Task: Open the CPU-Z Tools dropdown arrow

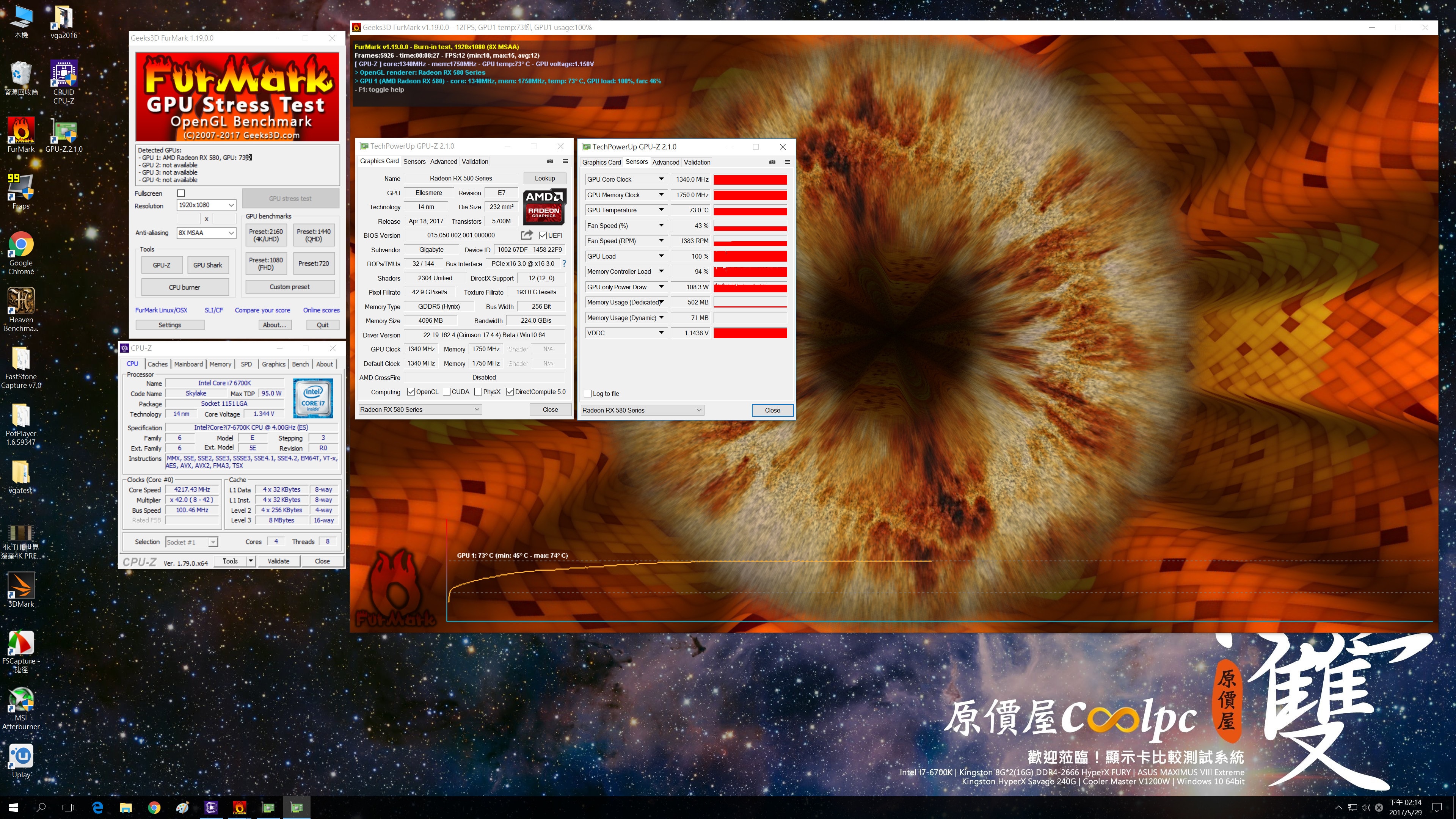Action: (250, 561)
